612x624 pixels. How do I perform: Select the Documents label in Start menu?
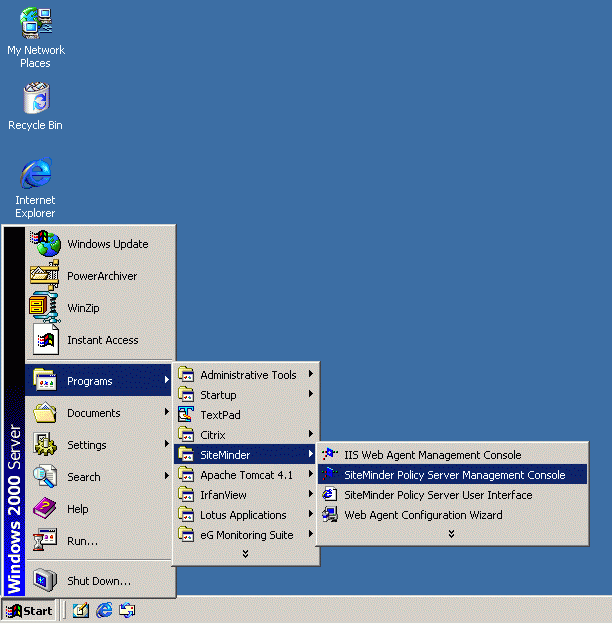point(94,413)
